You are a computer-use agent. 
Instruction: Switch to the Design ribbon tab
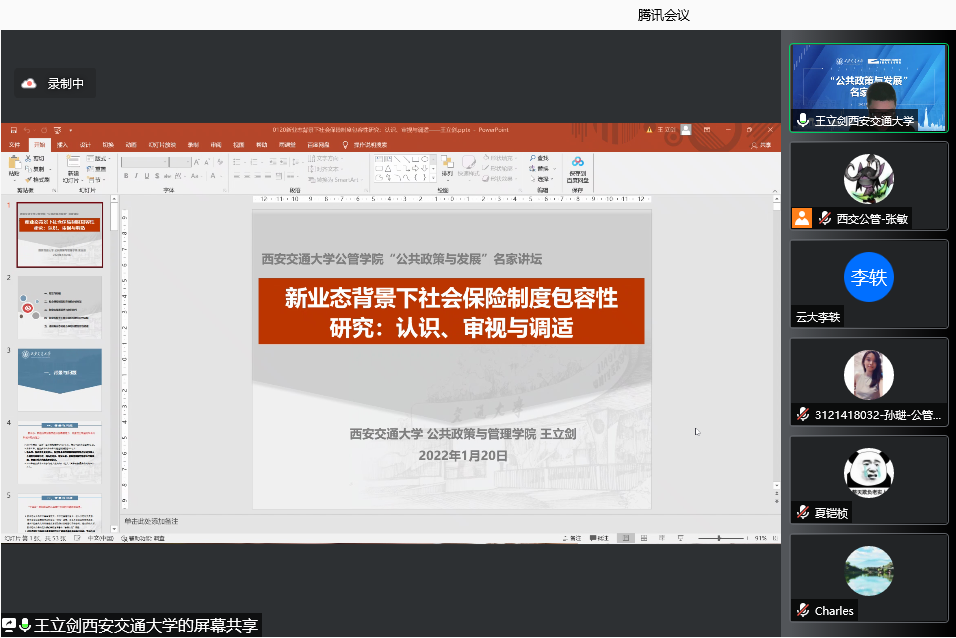[85, 144]
